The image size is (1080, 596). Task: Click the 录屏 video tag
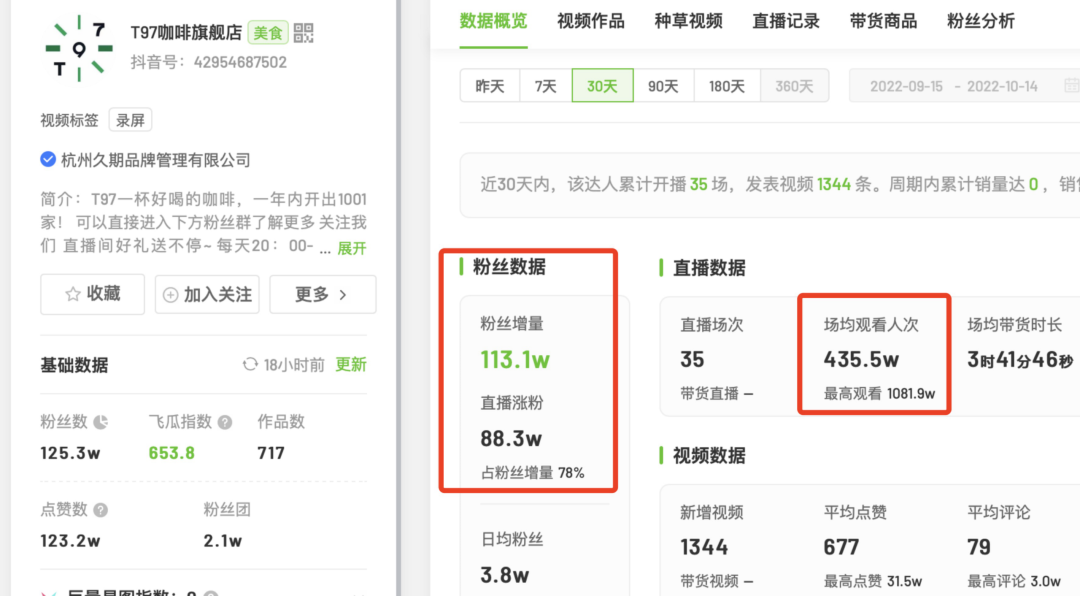[130, 121]
